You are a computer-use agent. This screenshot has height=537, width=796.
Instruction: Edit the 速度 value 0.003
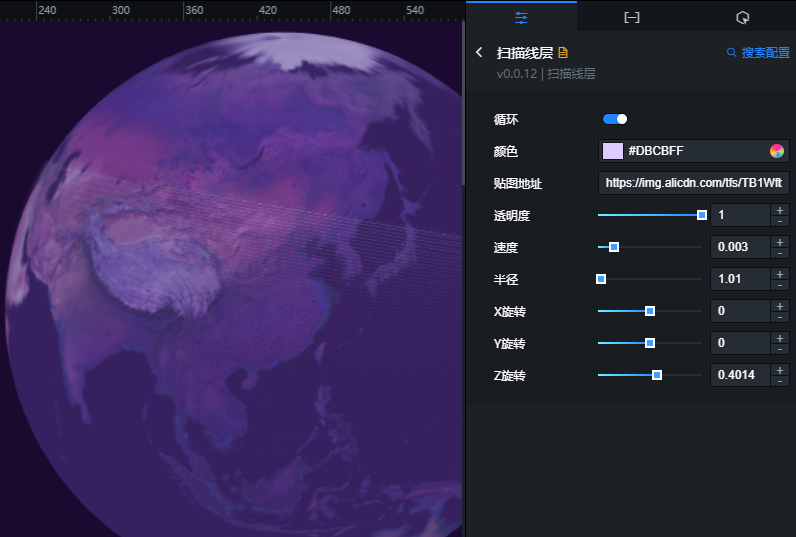(x=740, y=247)
